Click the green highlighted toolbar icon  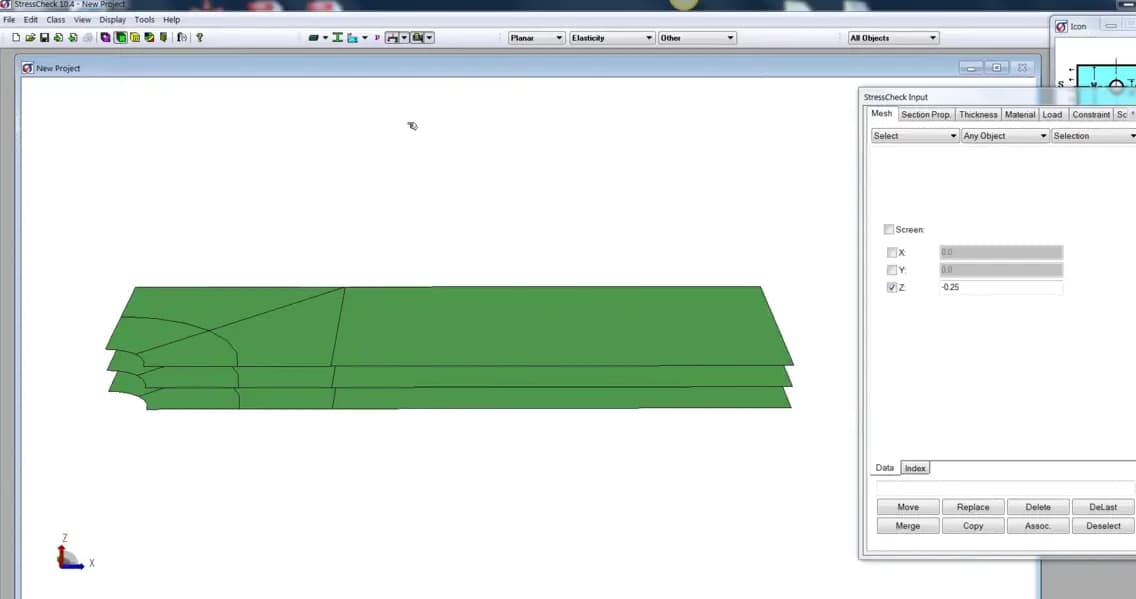(120, 37)
